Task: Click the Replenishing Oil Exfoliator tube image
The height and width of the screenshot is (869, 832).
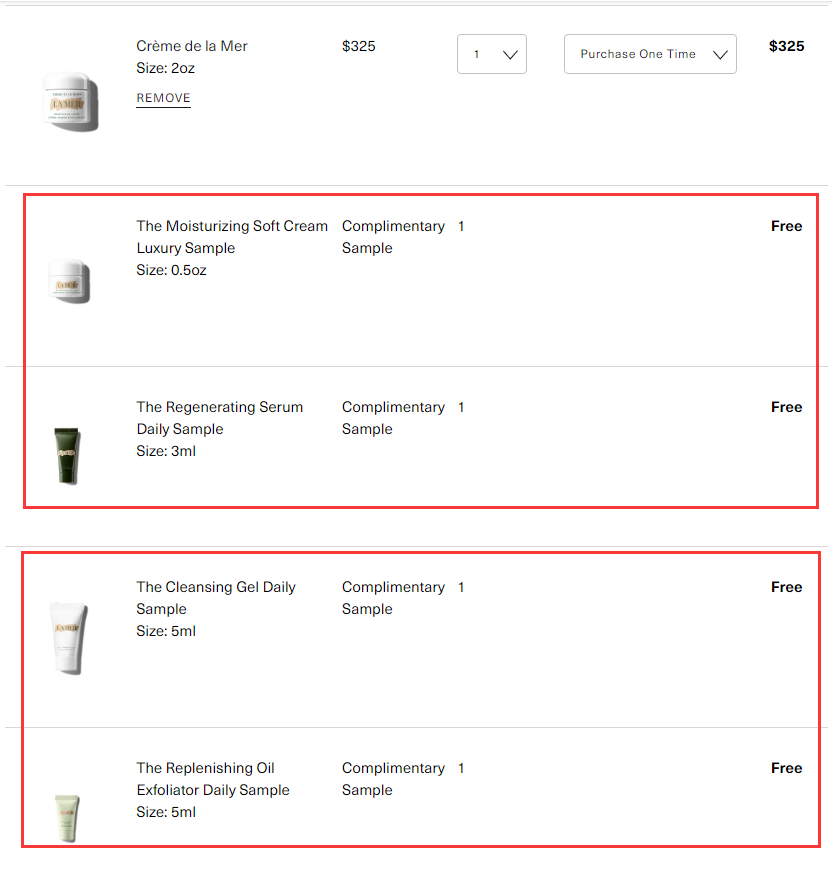Action: pos(67,818)
